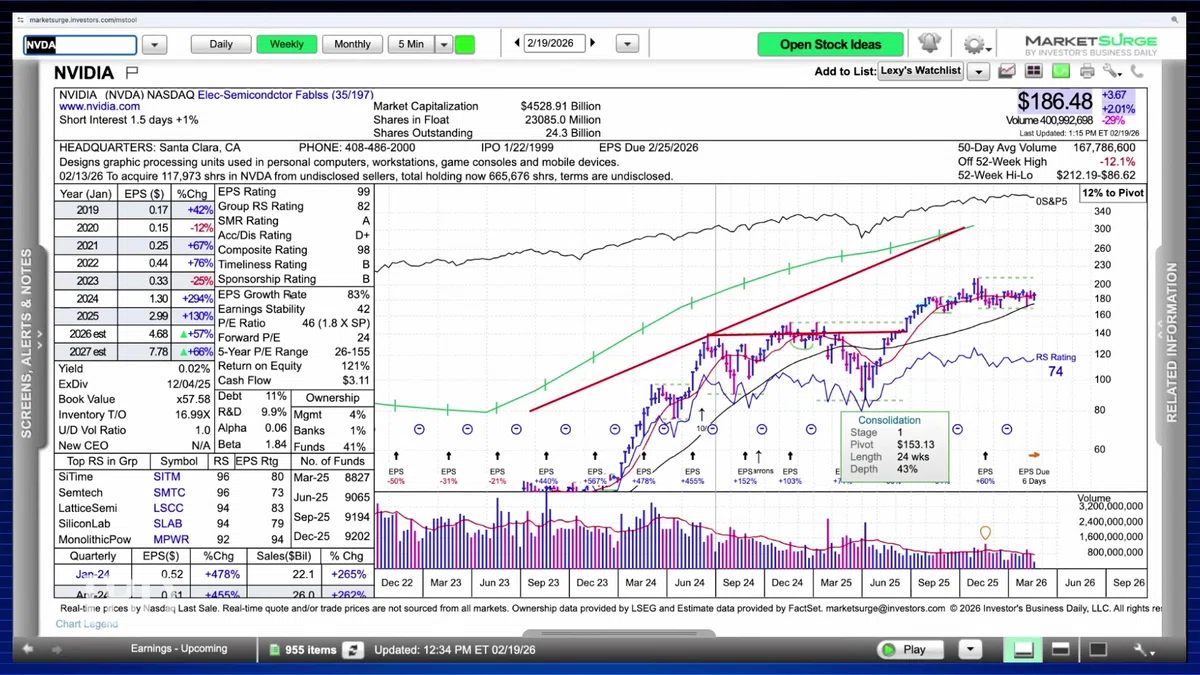This screenshot has height=675, width=1200.
Task: Click the green chart icon in the top toolbar
Action: [x=1060, y=72]
